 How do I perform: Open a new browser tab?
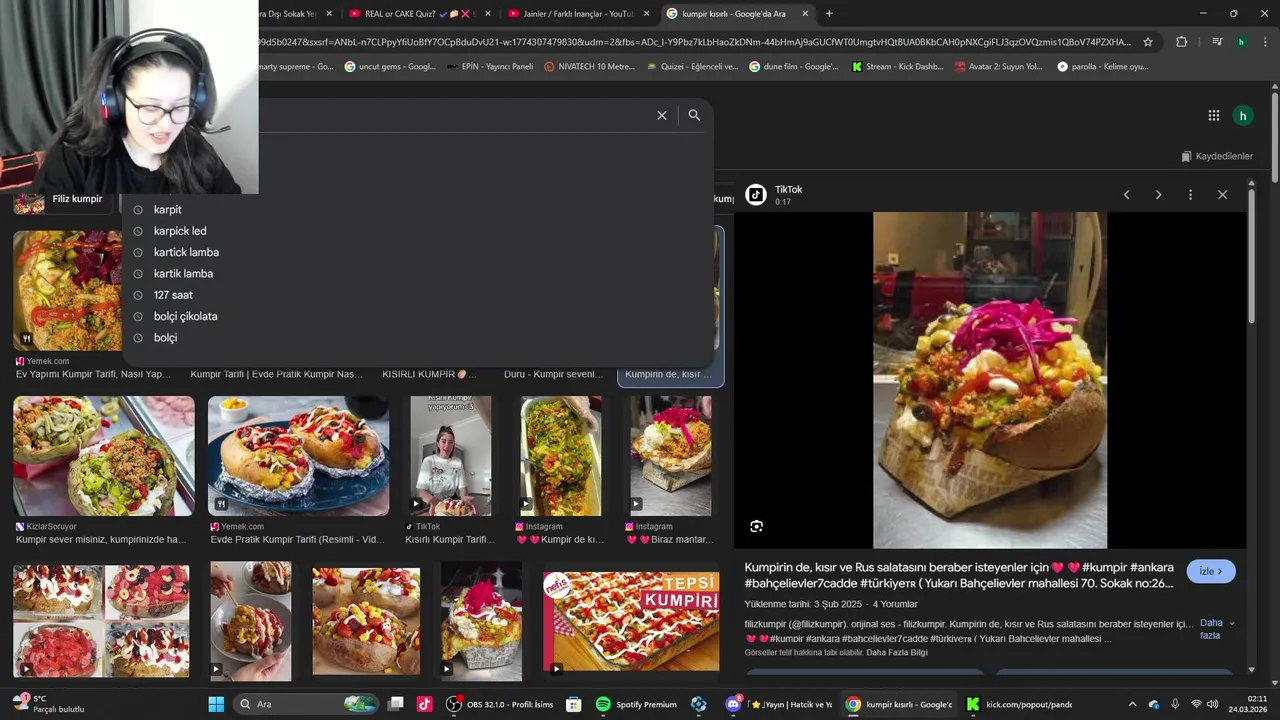click(x=829, y=14)
